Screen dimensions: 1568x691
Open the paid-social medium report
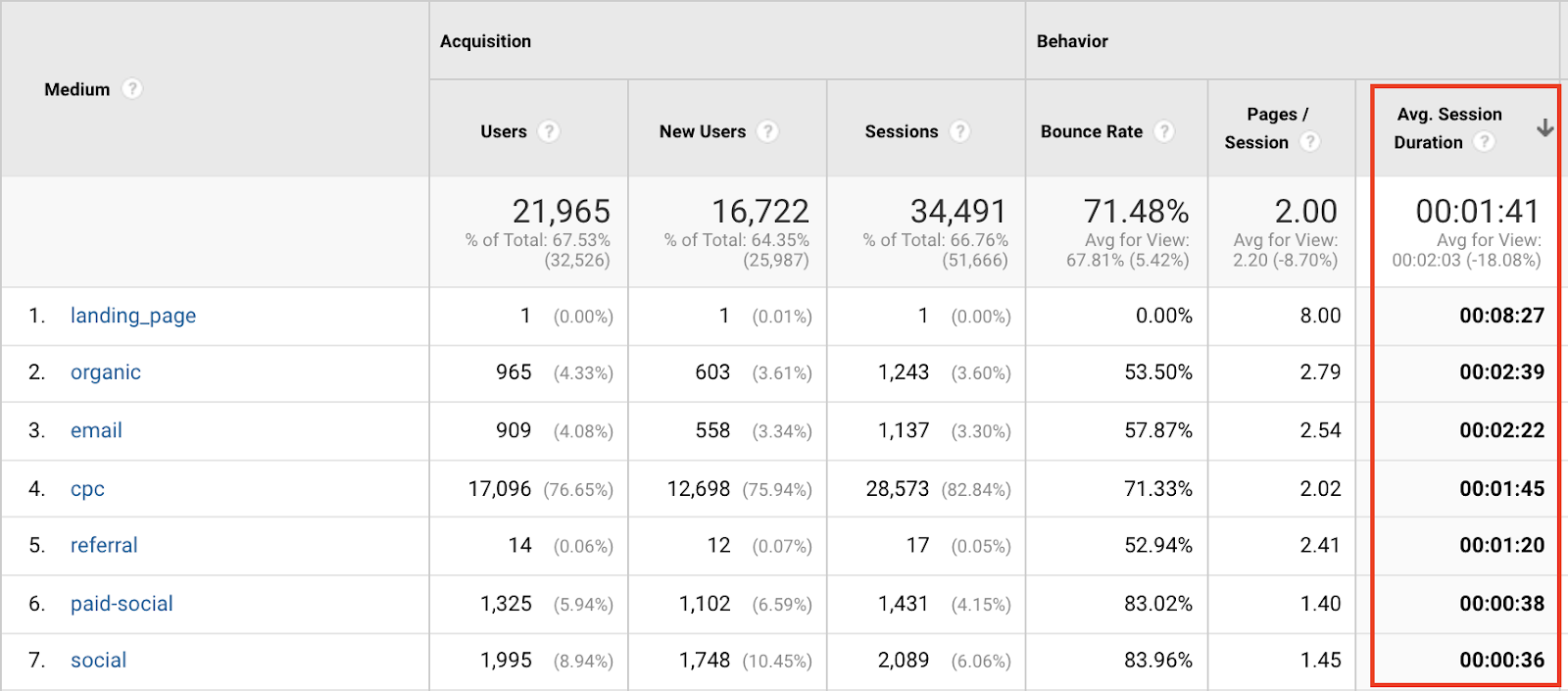(x=122, y=604)
